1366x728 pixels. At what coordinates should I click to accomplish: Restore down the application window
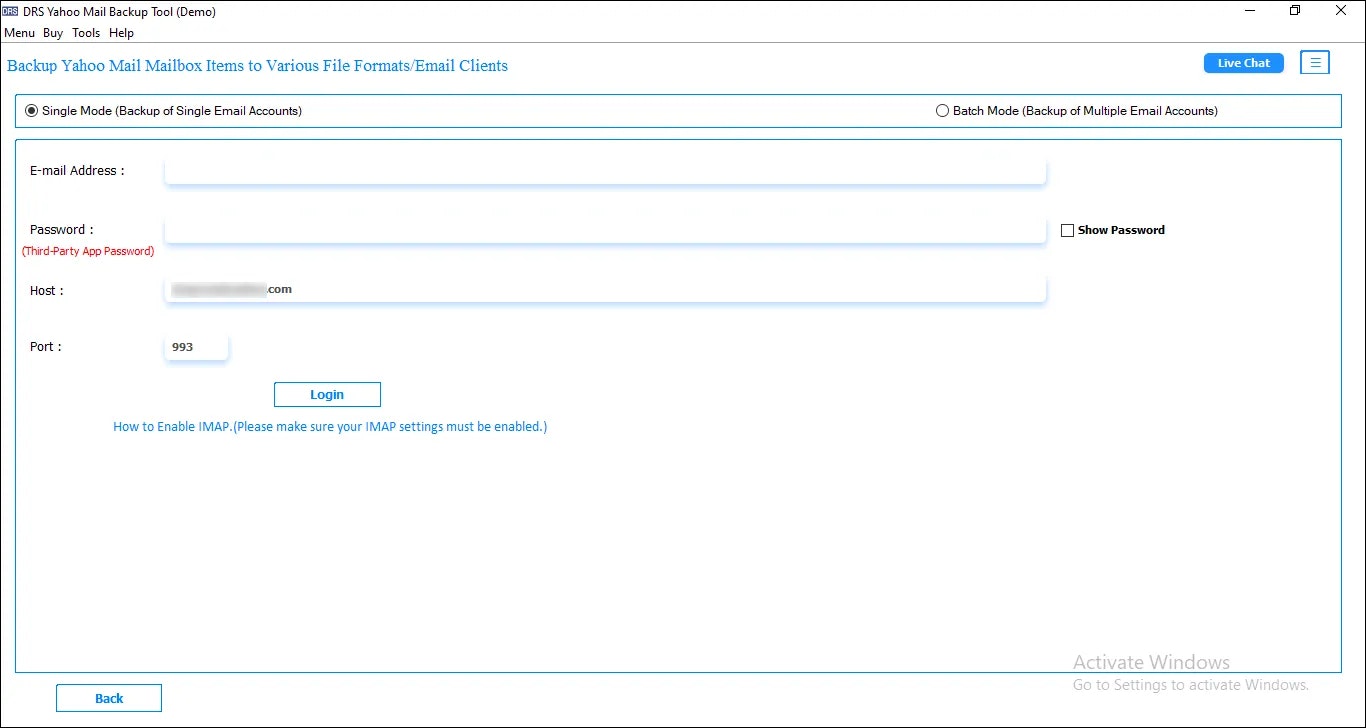(1295, 11)
